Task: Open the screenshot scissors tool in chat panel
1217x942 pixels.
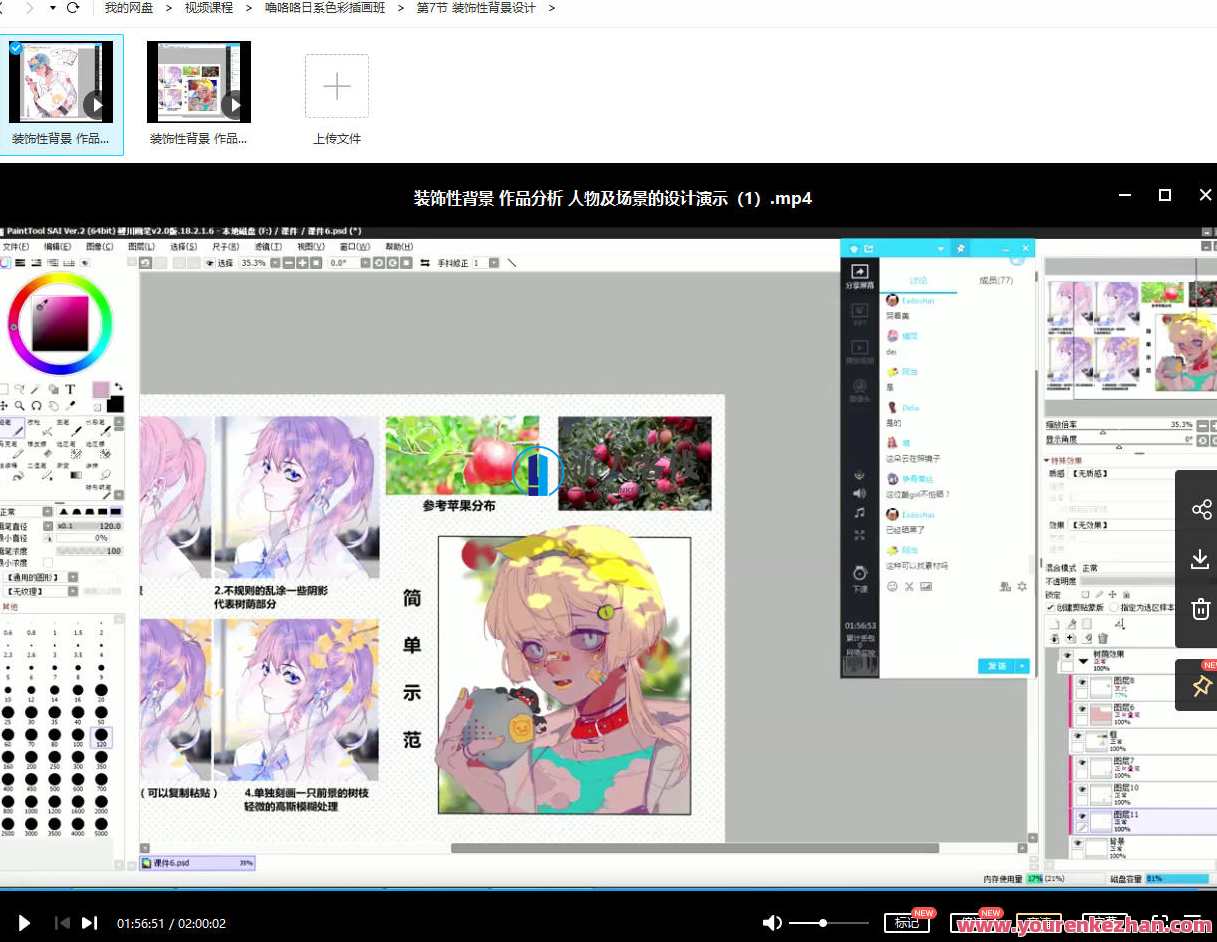Action: [909, 587]
